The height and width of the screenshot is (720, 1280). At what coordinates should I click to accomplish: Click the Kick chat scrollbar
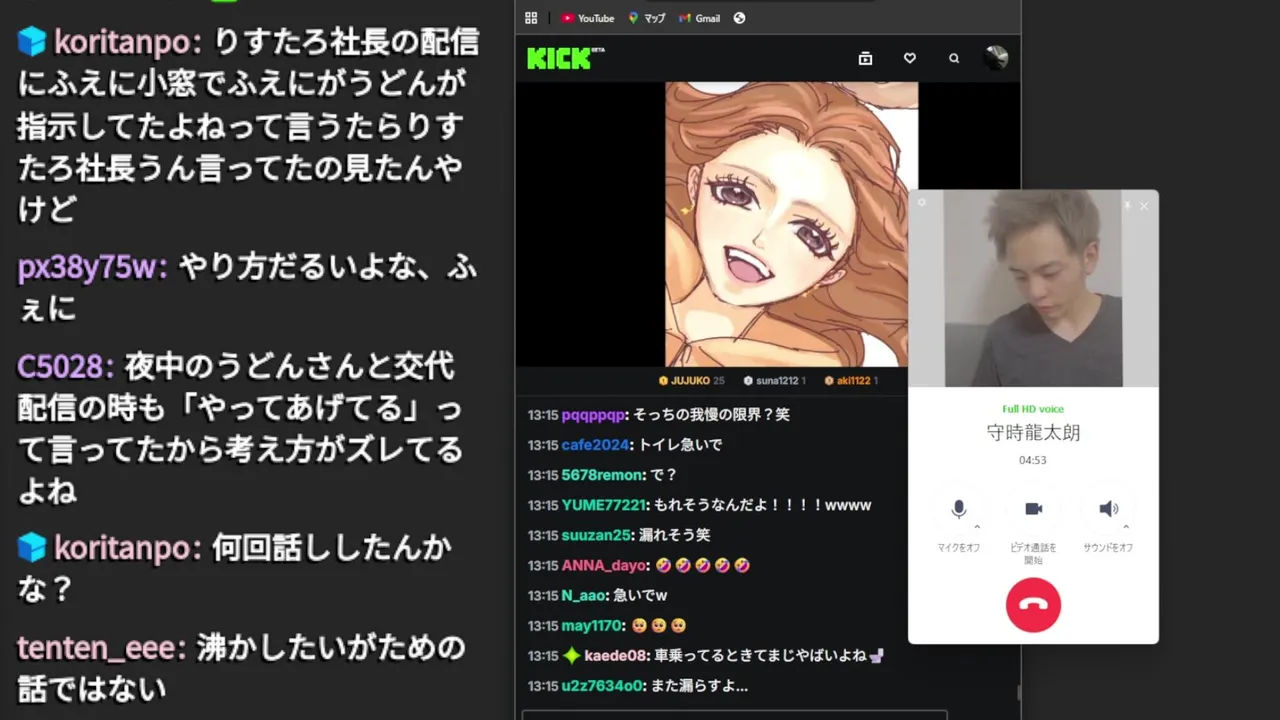[1018, 693]
